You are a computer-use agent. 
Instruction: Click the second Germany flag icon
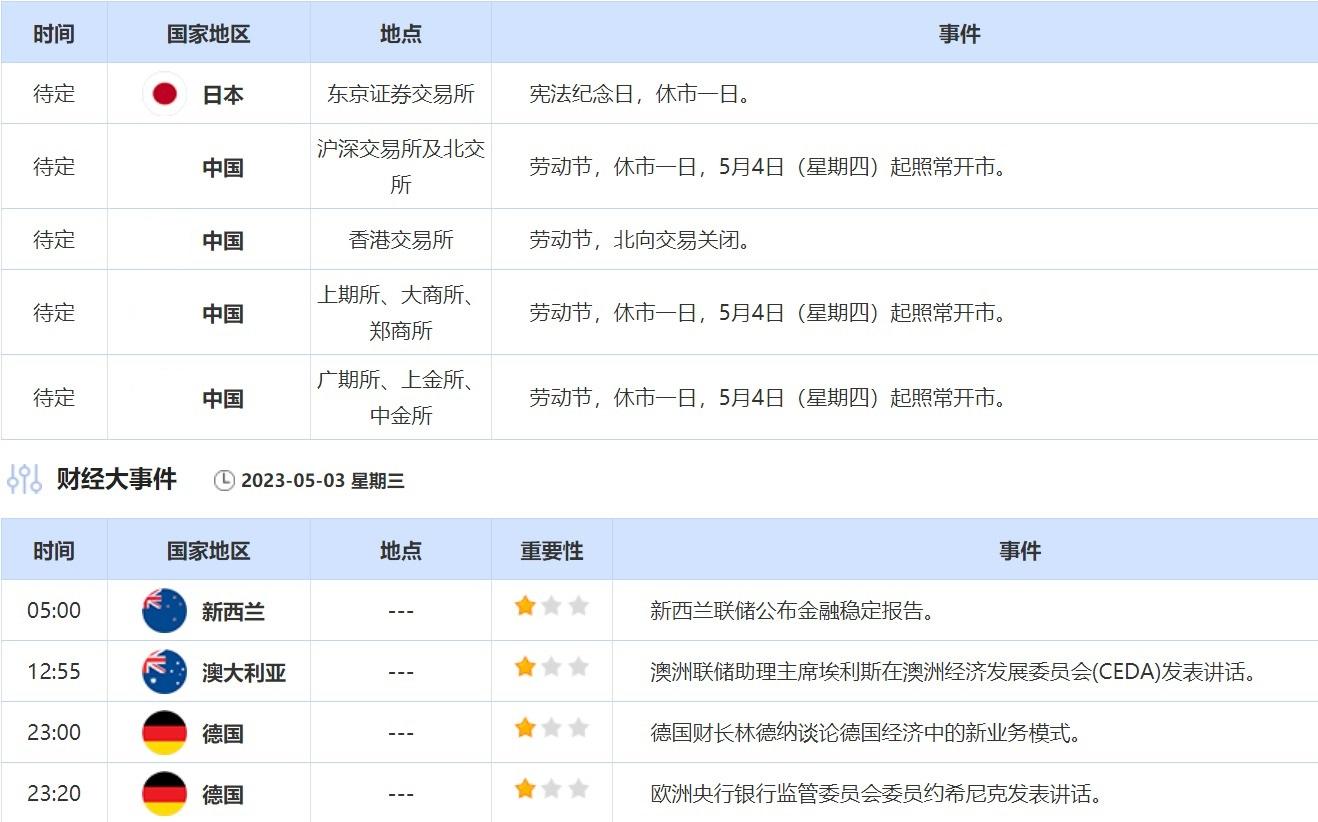[x=163, y=792]
